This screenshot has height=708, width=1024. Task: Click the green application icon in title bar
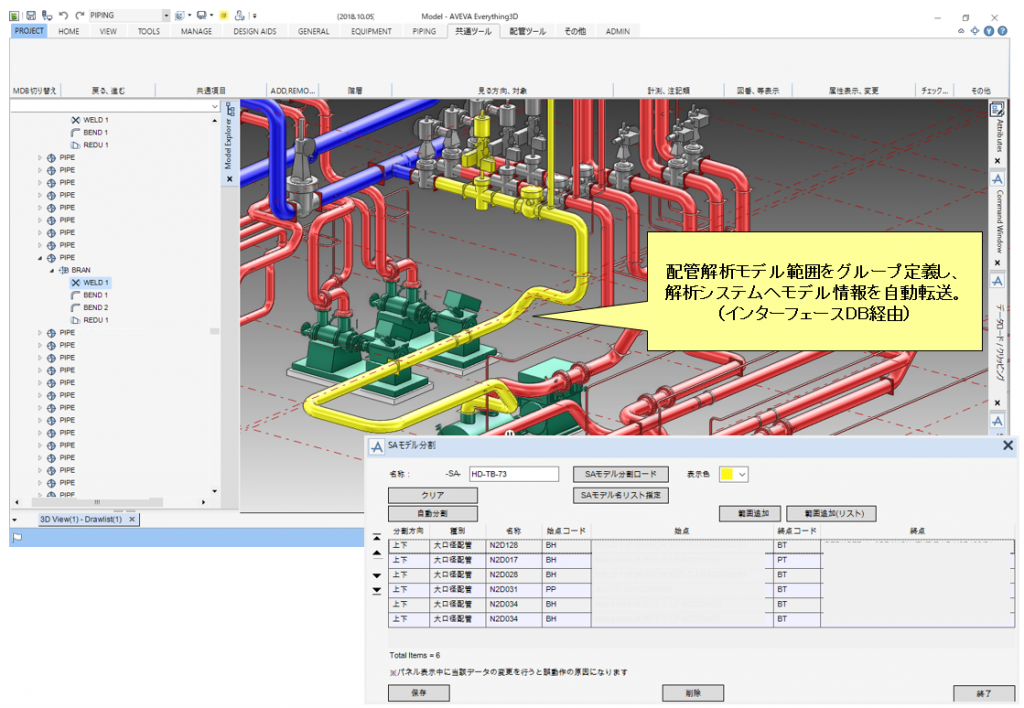coord(14,15)
